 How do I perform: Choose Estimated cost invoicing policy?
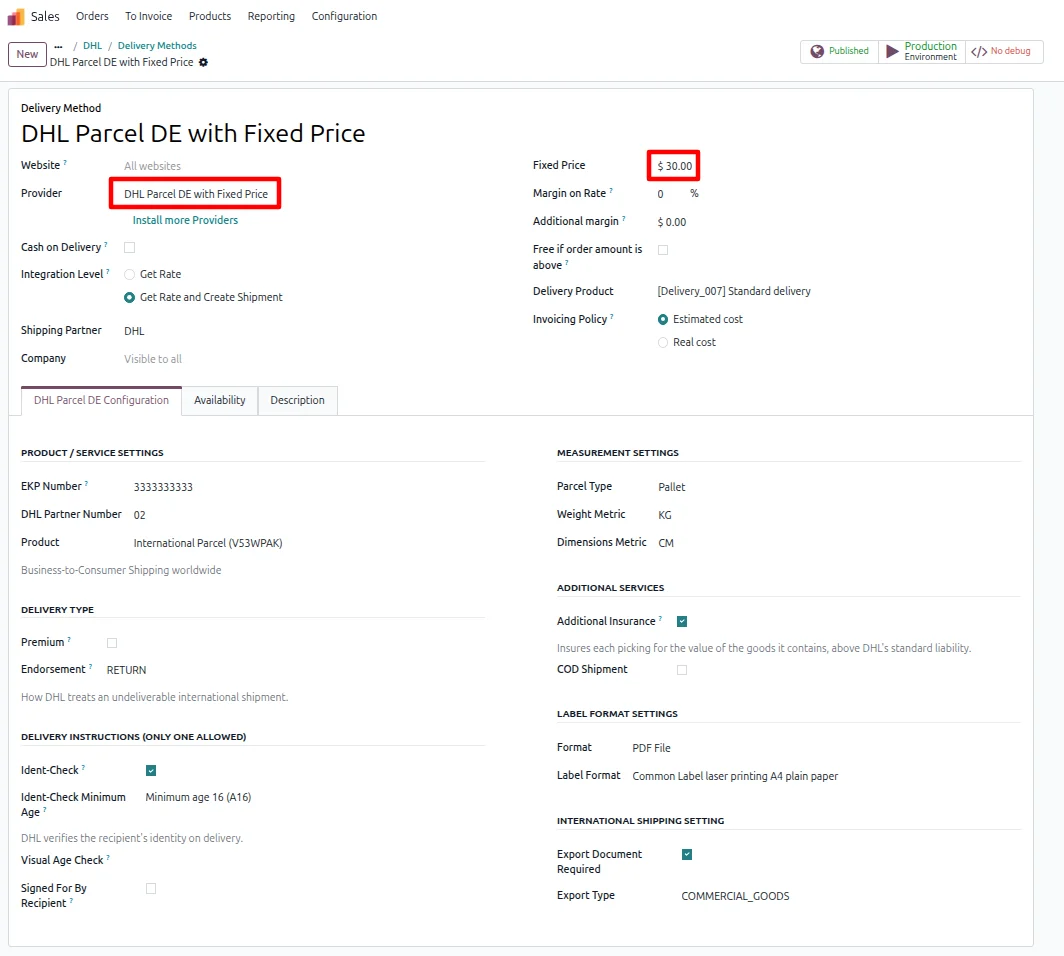pyautogui.click(x=663, y=320)
